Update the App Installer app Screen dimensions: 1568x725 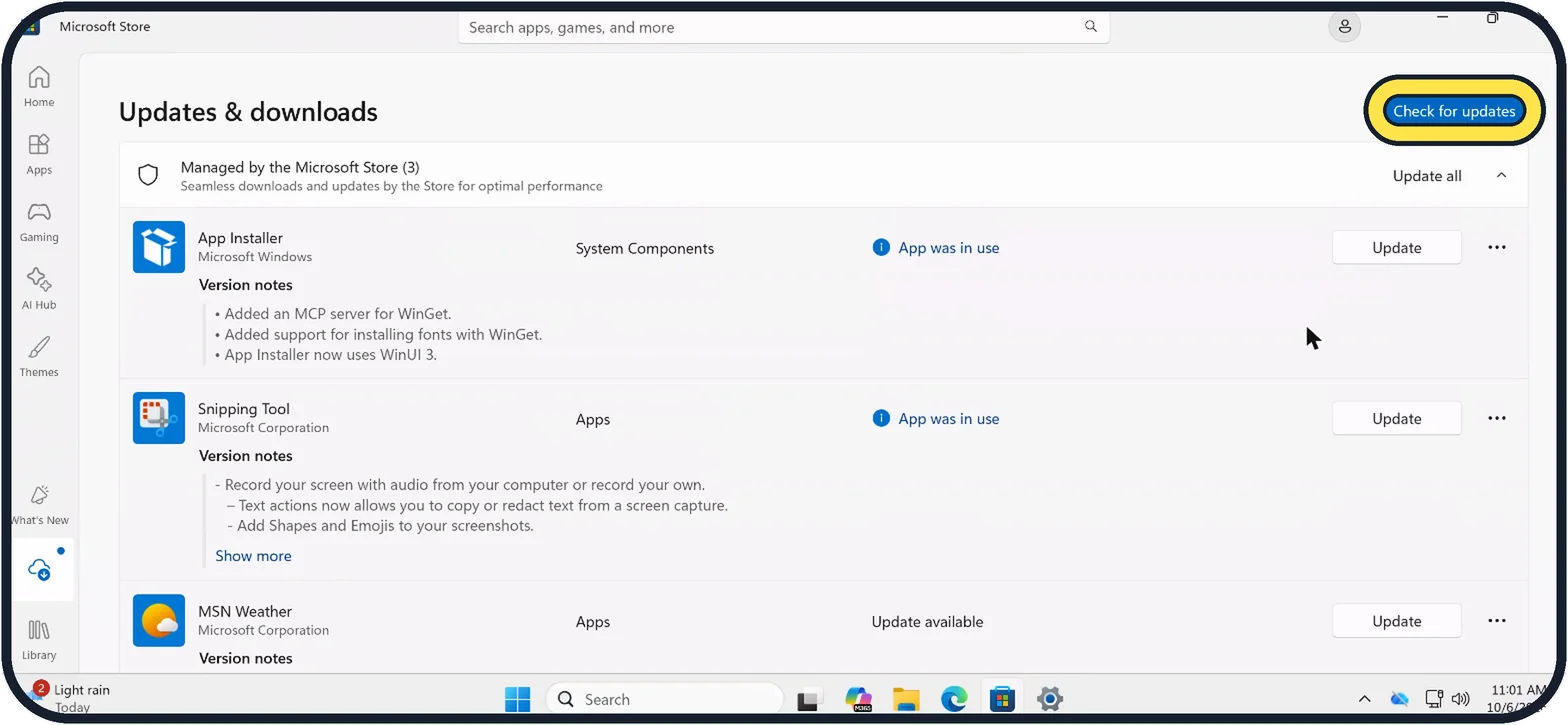pyautogui.click(x=1396, y=248)
